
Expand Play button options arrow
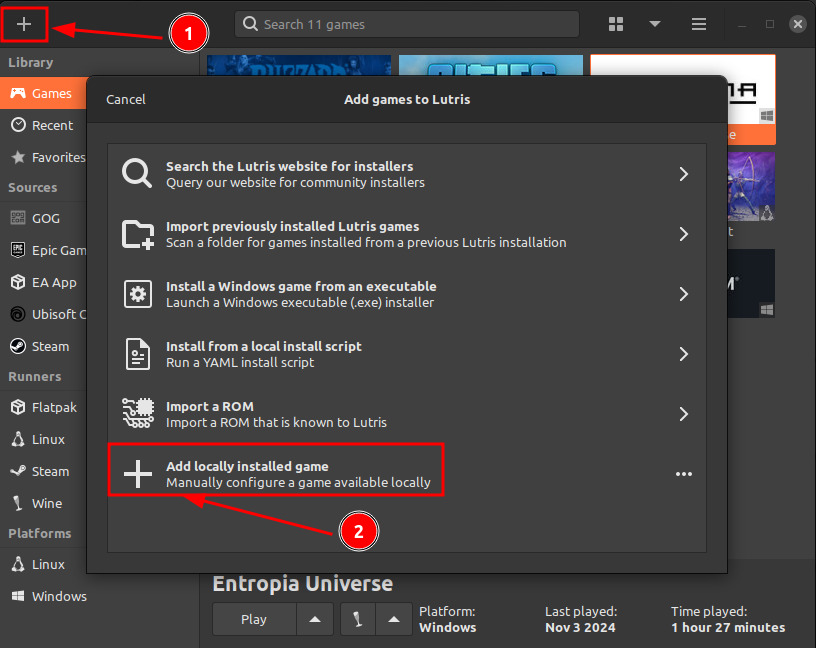[x=315, y=619]
